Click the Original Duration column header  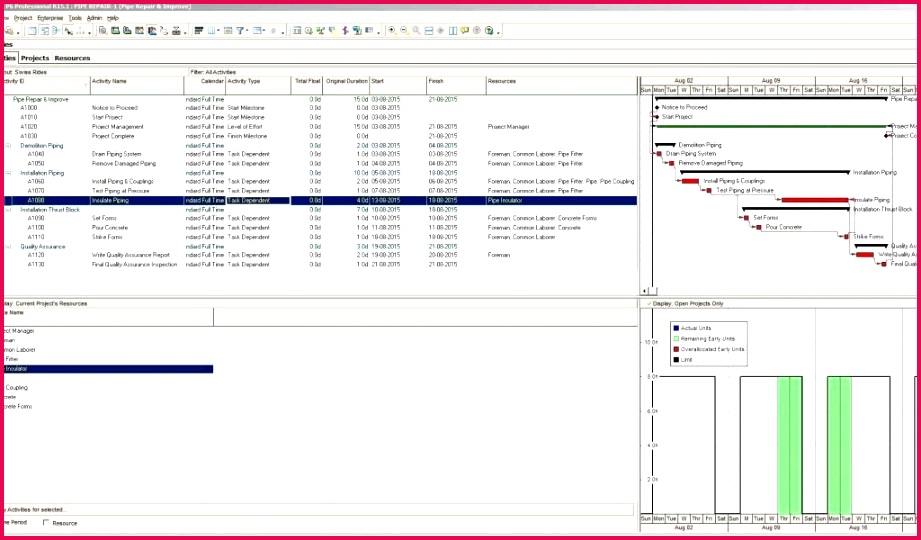tap(346, 81)
